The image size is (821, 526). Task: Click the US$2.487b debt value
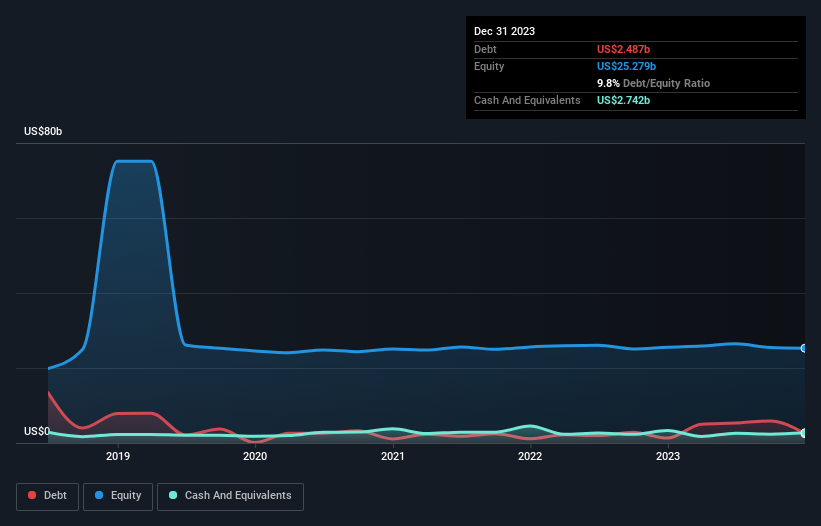[623, 49]
